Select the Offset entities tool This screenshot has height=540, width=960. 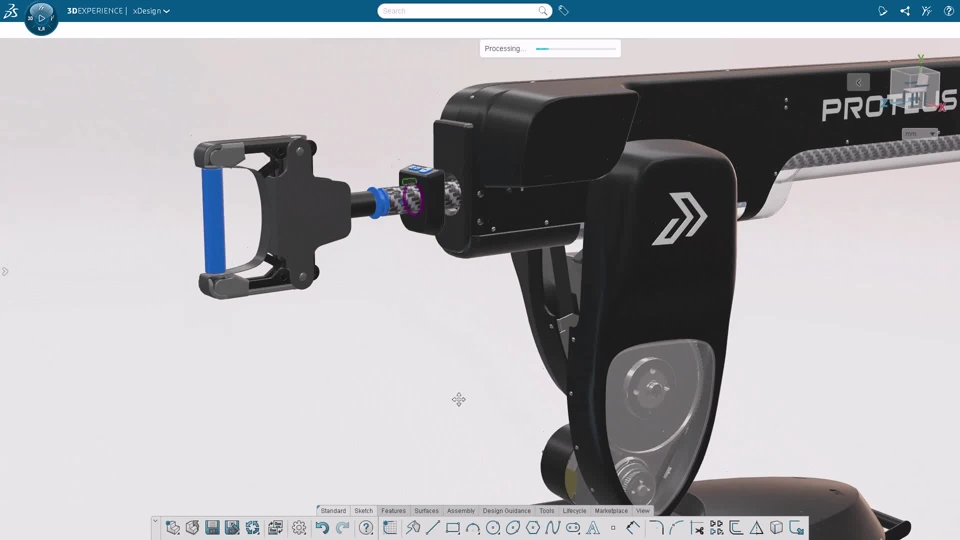click(x=737, y=528)
